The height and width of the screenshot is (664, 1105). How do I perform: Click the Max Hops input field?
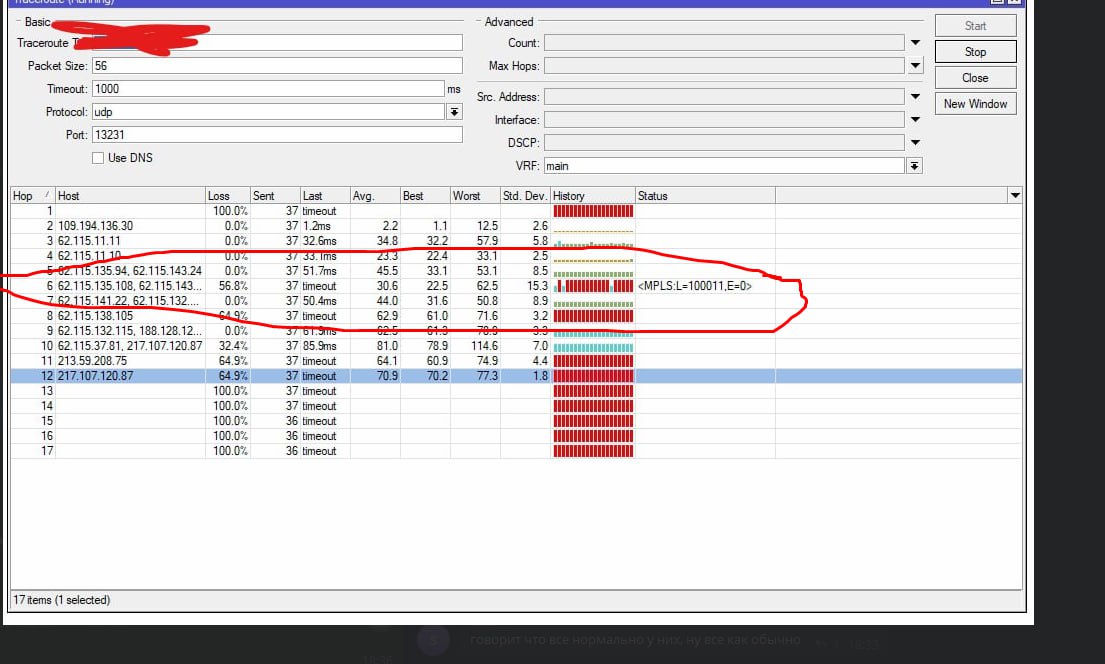click(x=724, y=66)
